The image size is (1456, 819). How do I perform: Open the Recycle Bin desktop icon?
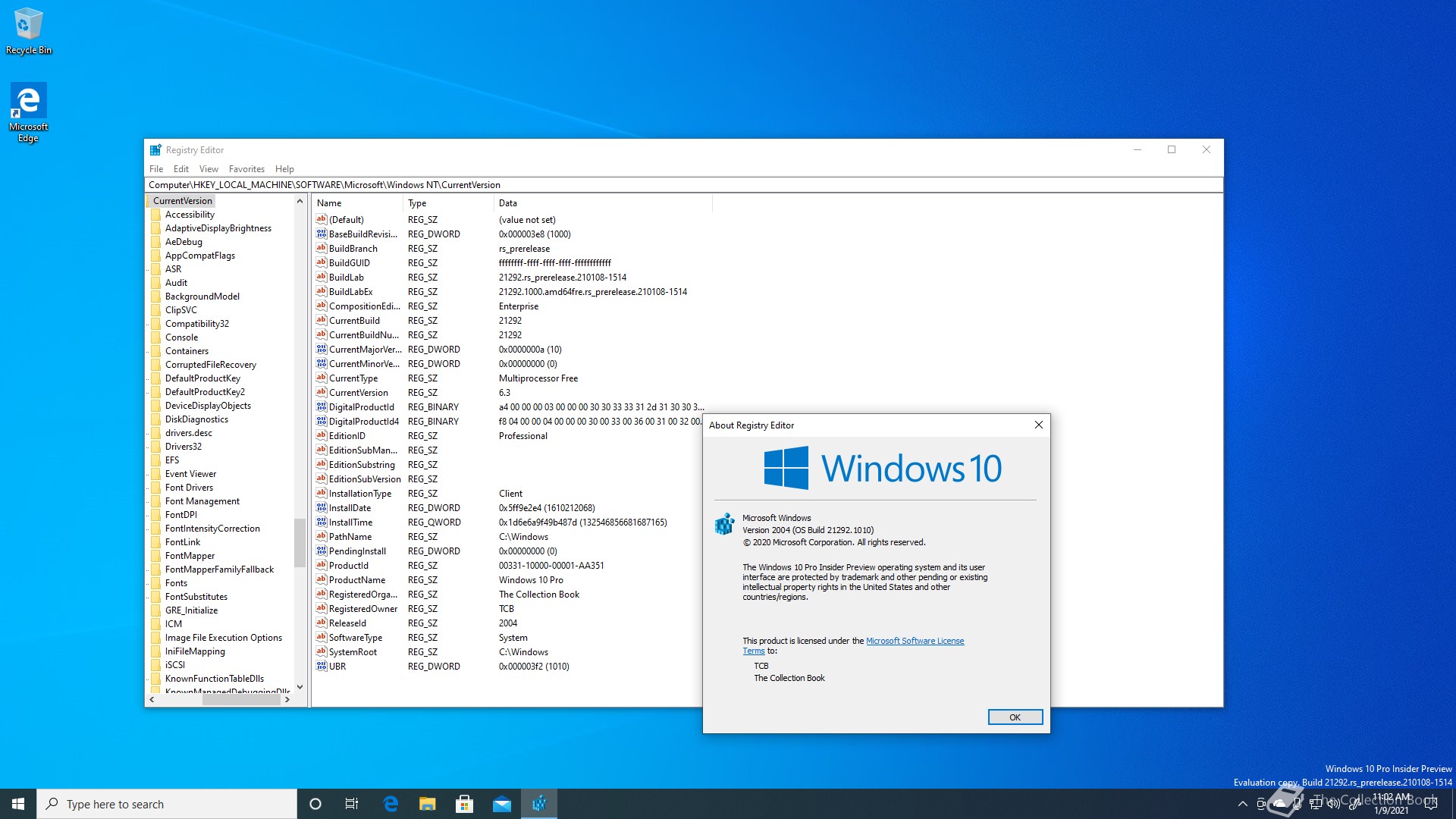click(29, 30)
